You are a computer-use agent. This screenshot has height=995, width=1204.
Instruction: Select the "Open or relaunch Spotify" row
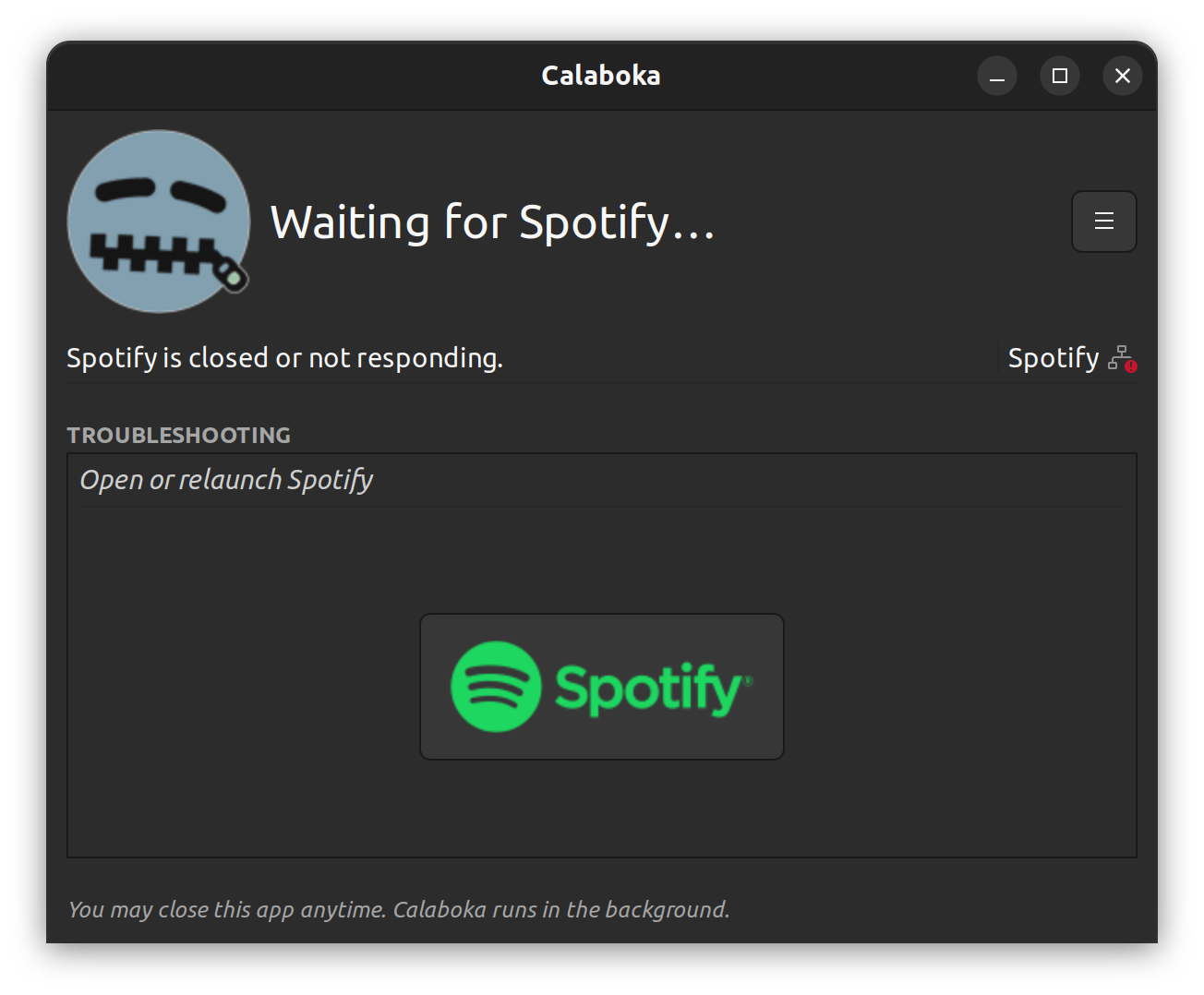click(x=602, y=480)
